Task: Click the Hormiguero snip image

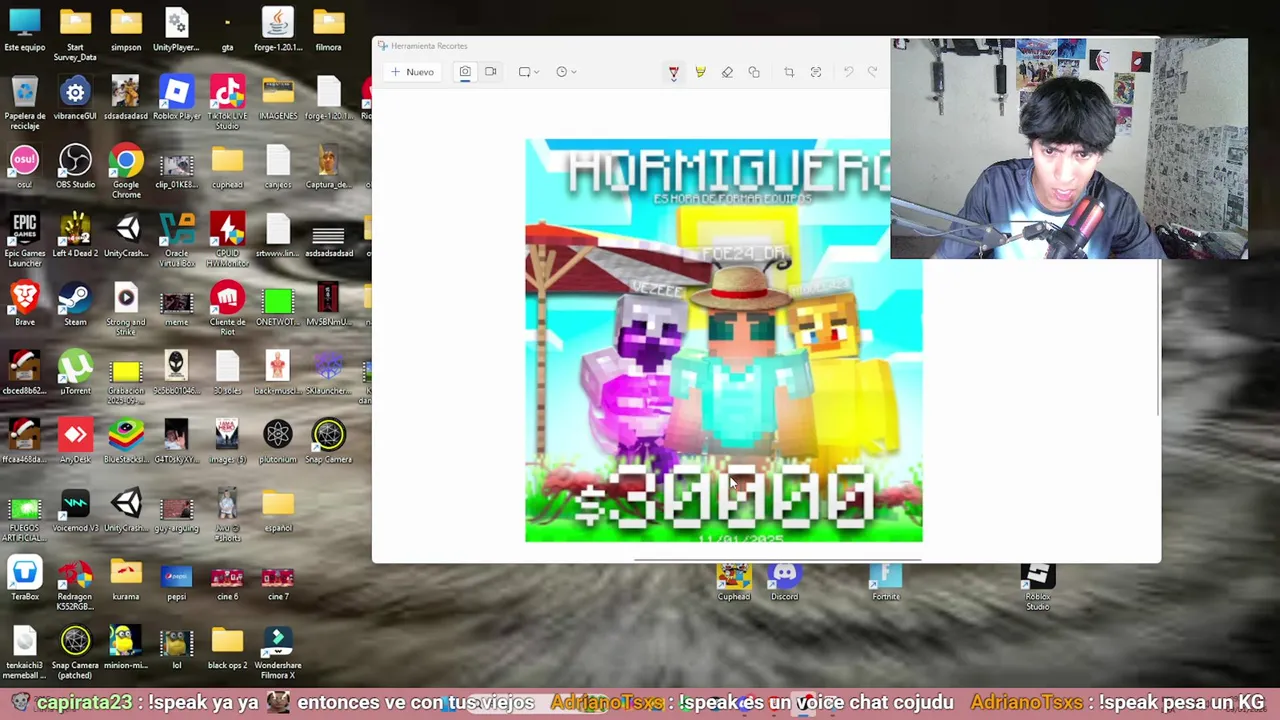Action: click(723, 340)
